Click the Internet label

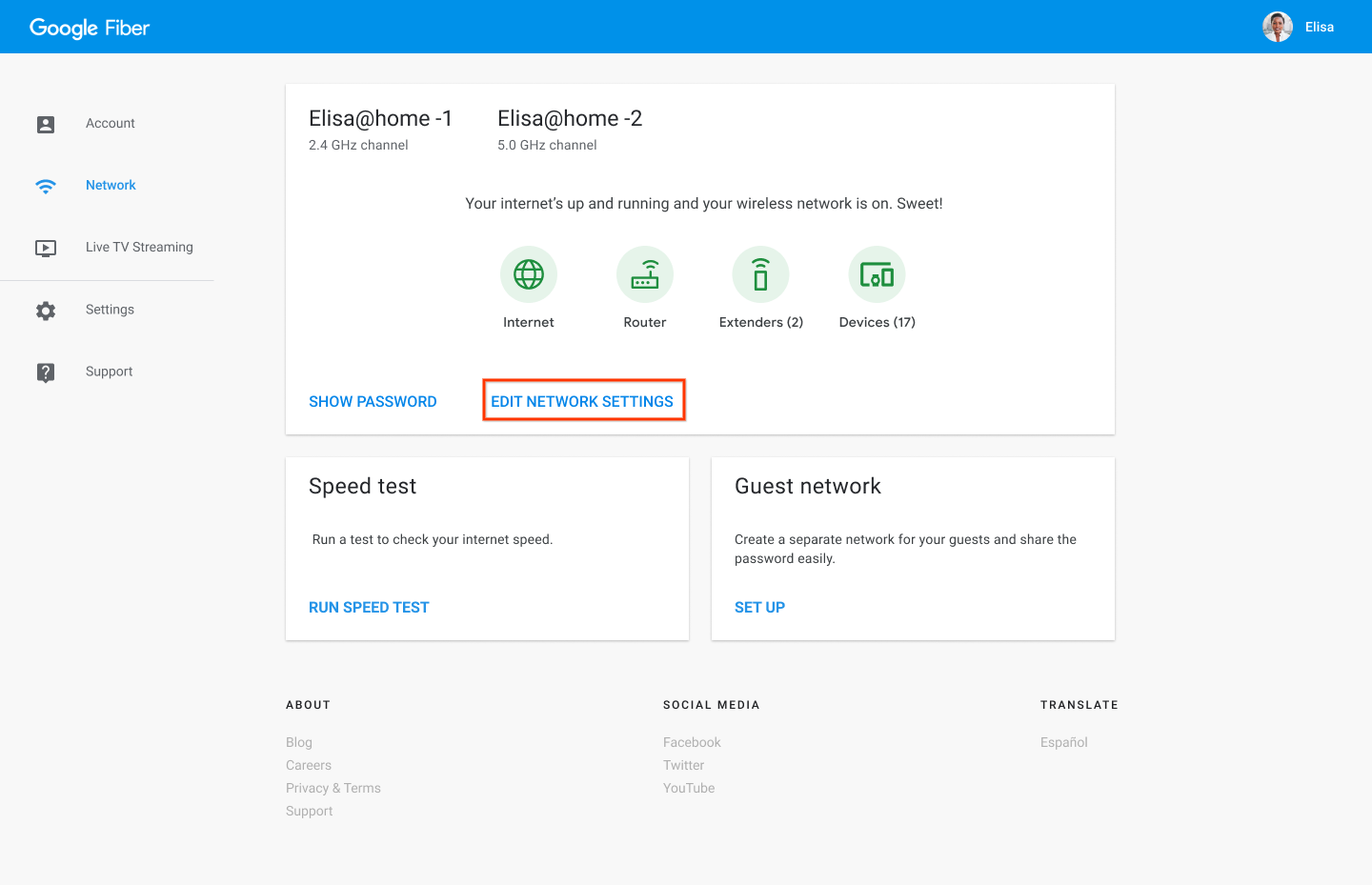[529, 322]
